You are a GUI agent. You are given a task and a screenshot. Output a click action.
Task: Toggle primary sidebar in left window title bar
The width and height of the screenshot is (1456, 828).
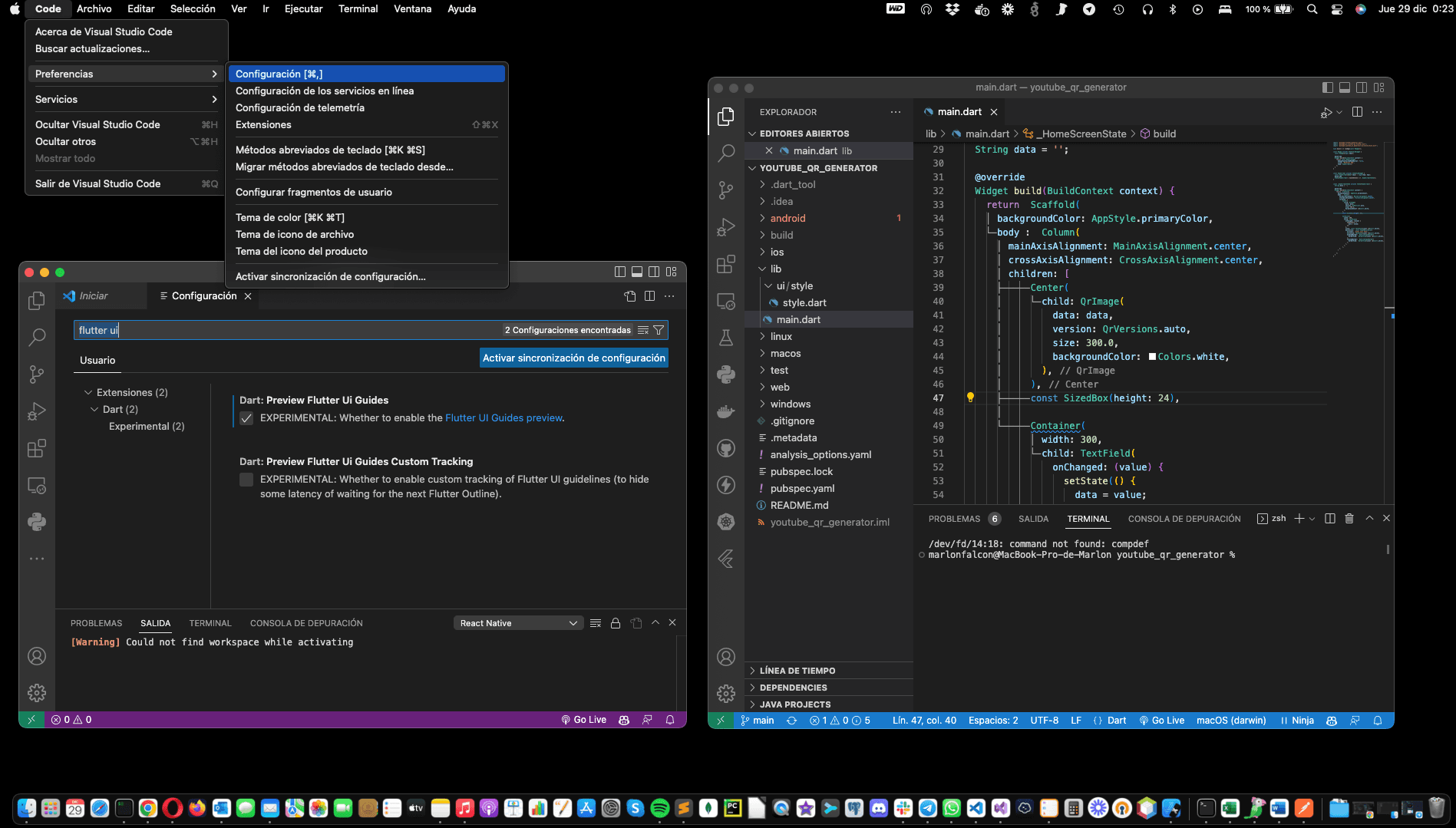620,272
